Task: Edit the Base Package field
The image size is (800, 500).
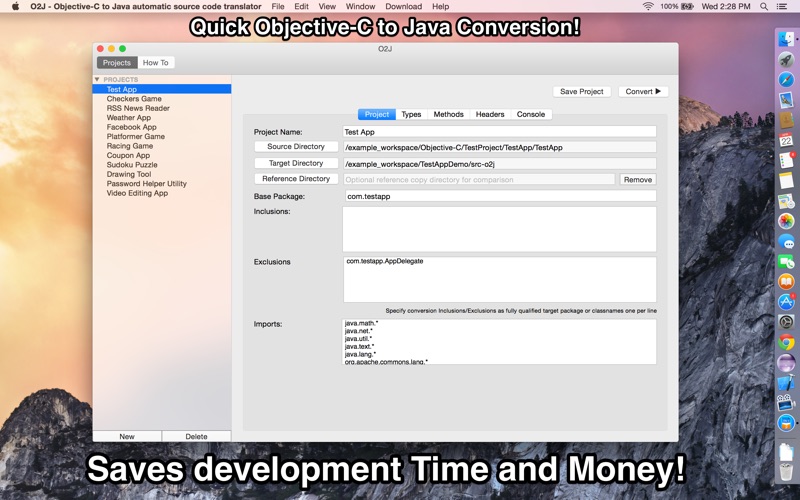Action: pos(501,196)
